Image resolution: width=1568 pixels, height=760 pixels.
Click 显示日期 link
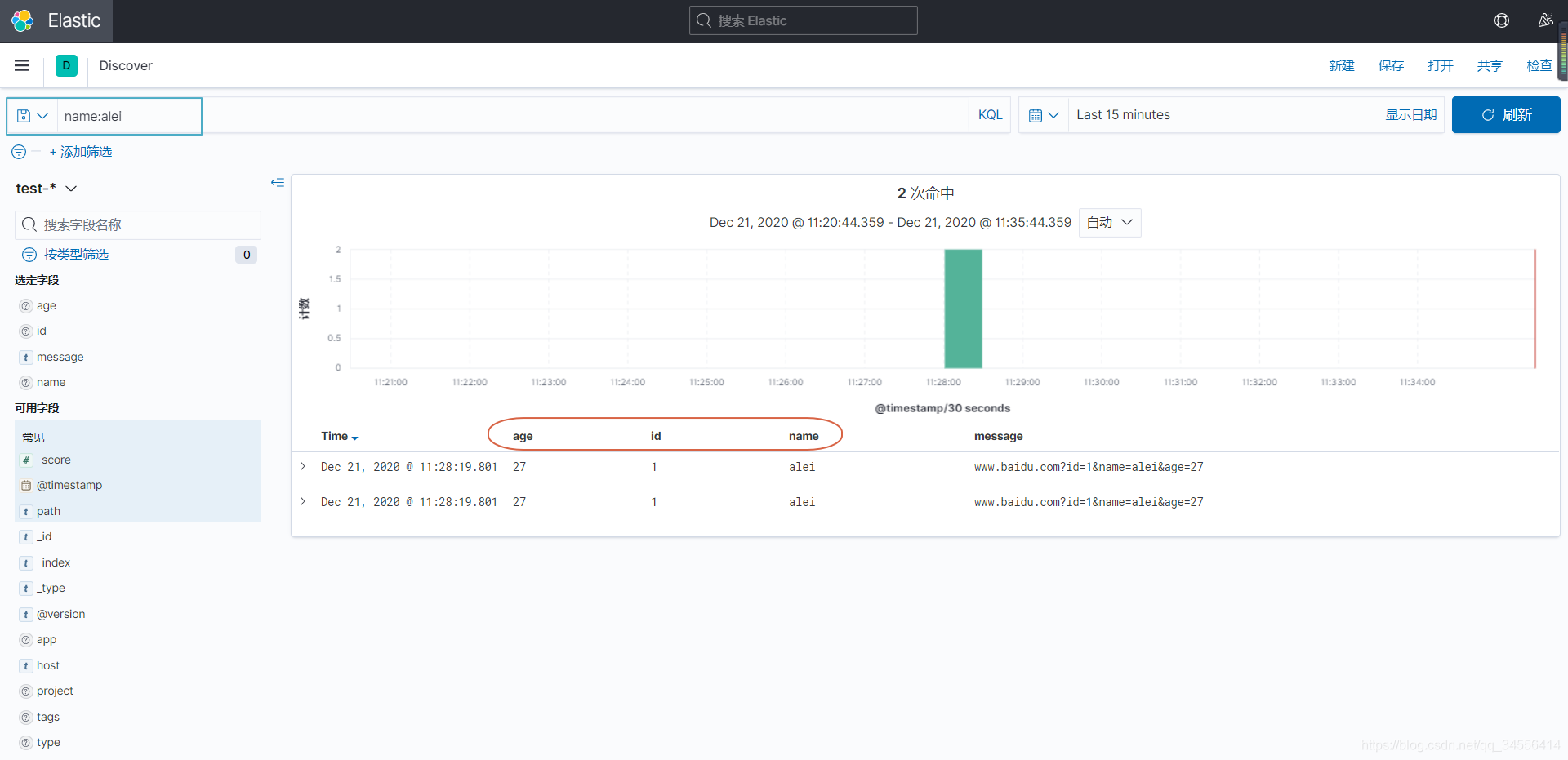coord(1410,115)
